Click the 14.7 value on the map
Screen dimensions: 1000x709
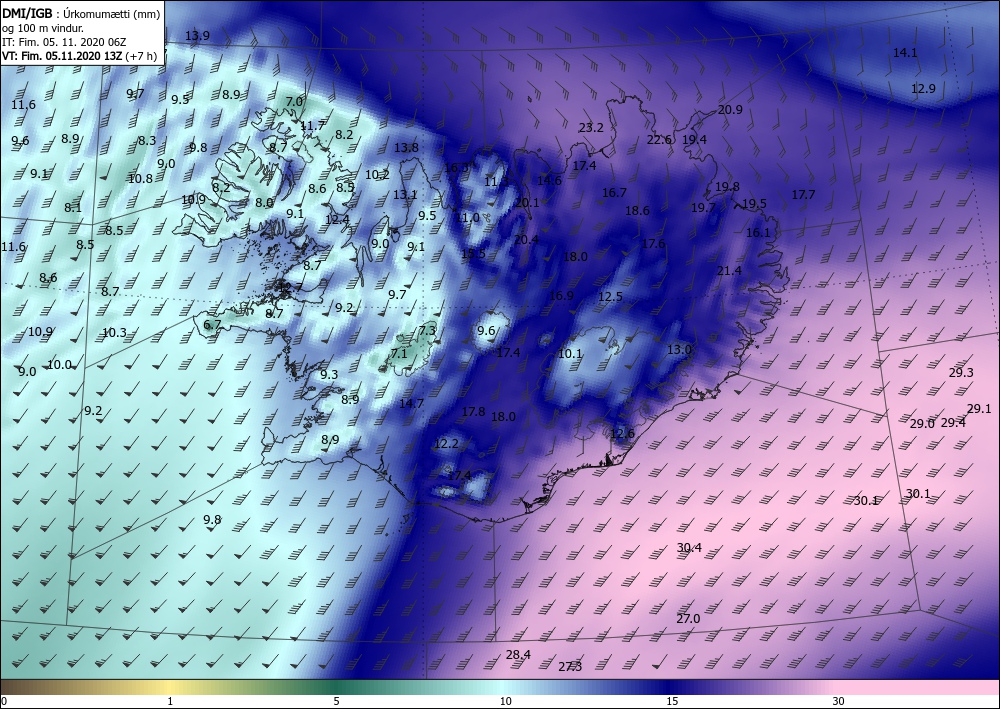(411, 404)
